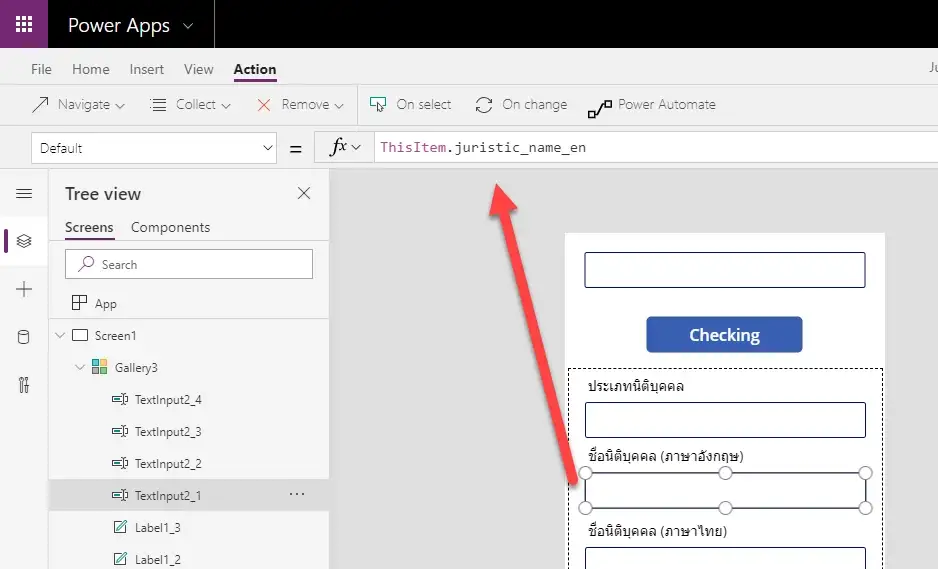Click the On select button
Image resolution: width=938 pixels, height=569 pixels.
(410, 105)
